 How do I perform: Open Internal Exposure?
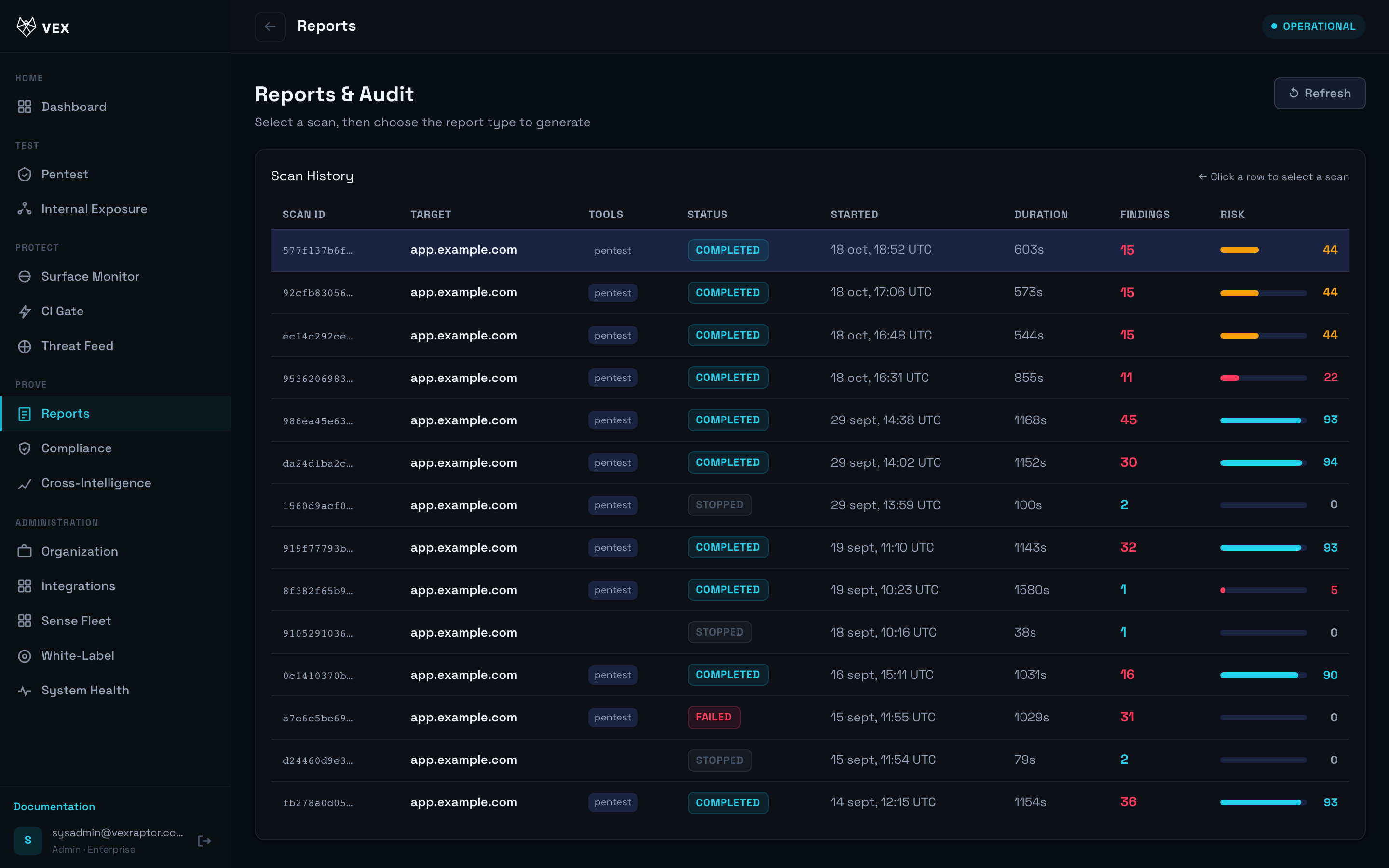115,209
